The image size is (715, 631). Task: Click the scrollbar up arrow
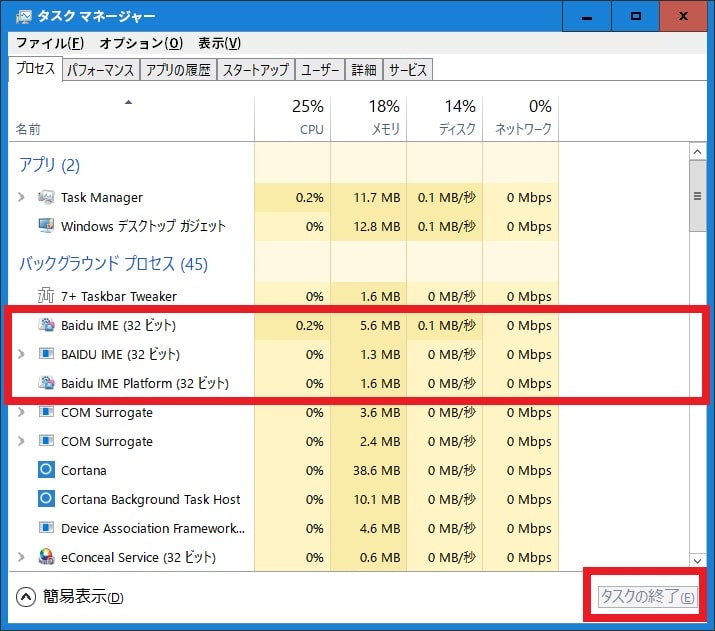[x=697, y=152]
